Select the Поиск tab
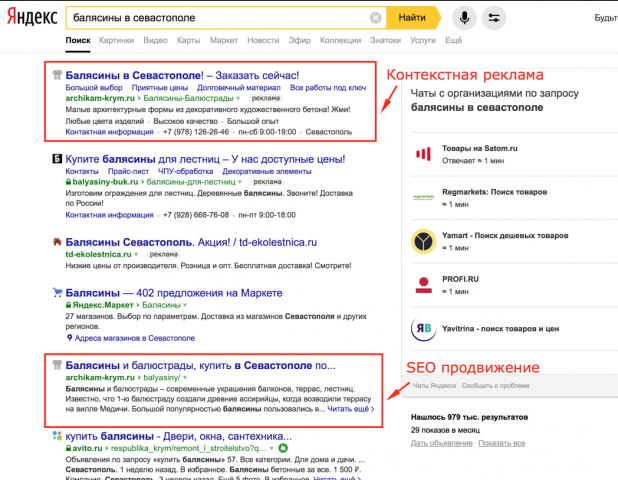 78,40
